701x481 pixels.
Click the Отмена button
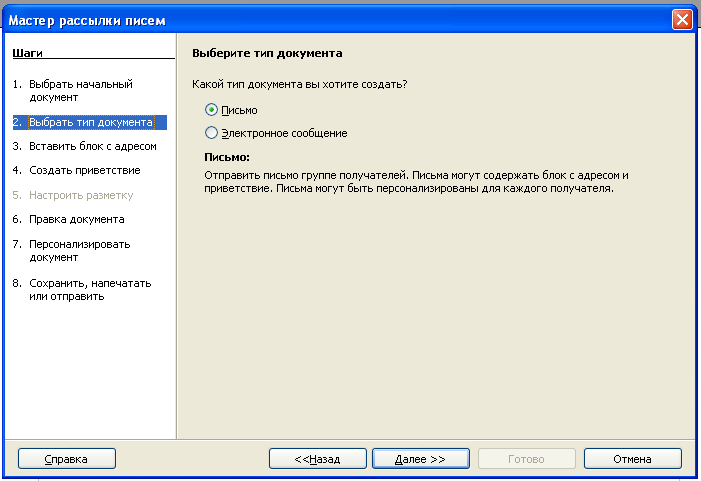pos(633,459)
